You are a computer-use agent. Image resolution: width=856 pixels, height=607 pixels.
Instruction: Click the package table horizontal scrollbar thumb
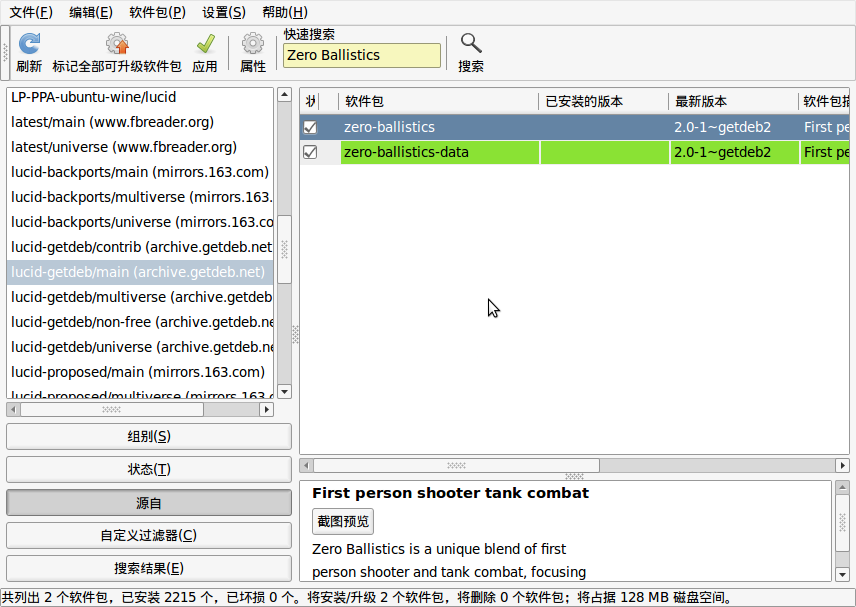[x=456, y=466]
